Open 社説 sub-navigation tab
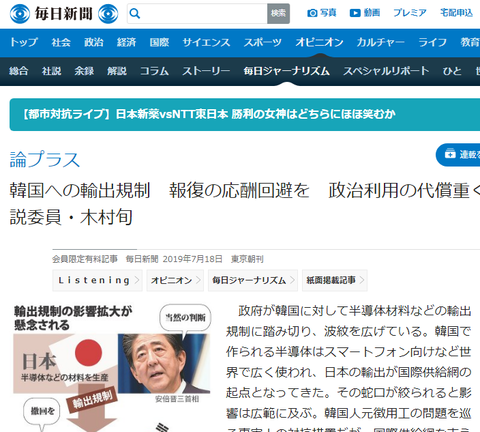480x432 pixels. (51, 71)
